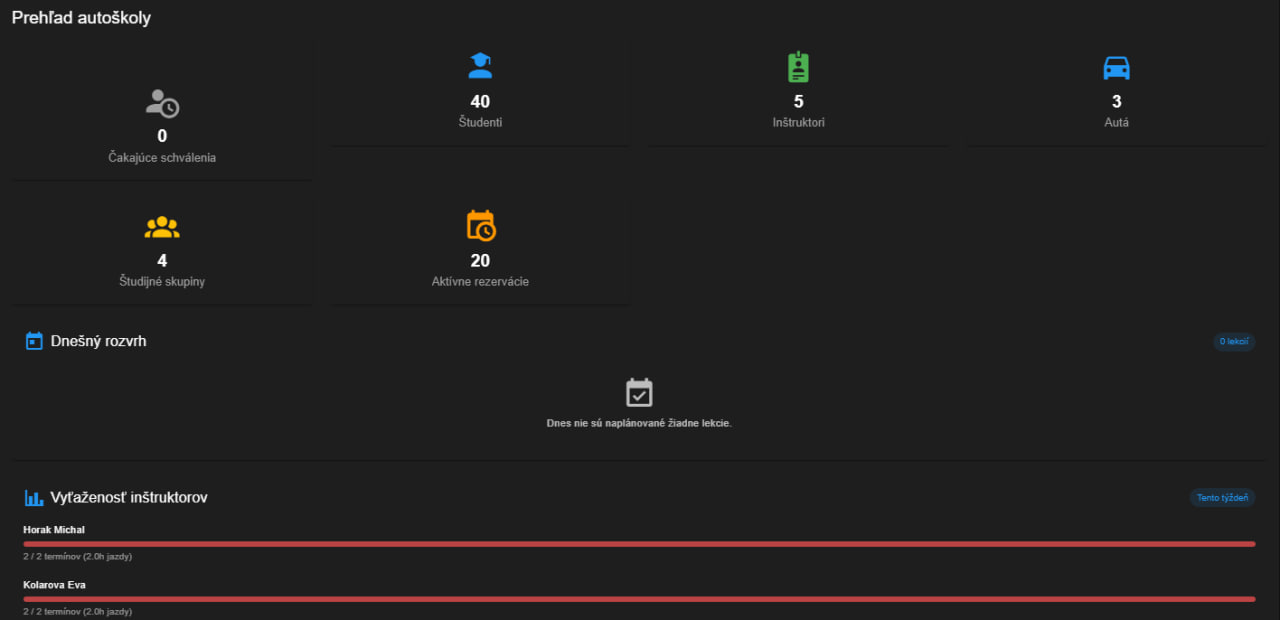This screenshot has height=620, width=1280.
Task: Click 'Dnes nie sú naplánované žiadne lekcie' message
Action: [639, 423]
